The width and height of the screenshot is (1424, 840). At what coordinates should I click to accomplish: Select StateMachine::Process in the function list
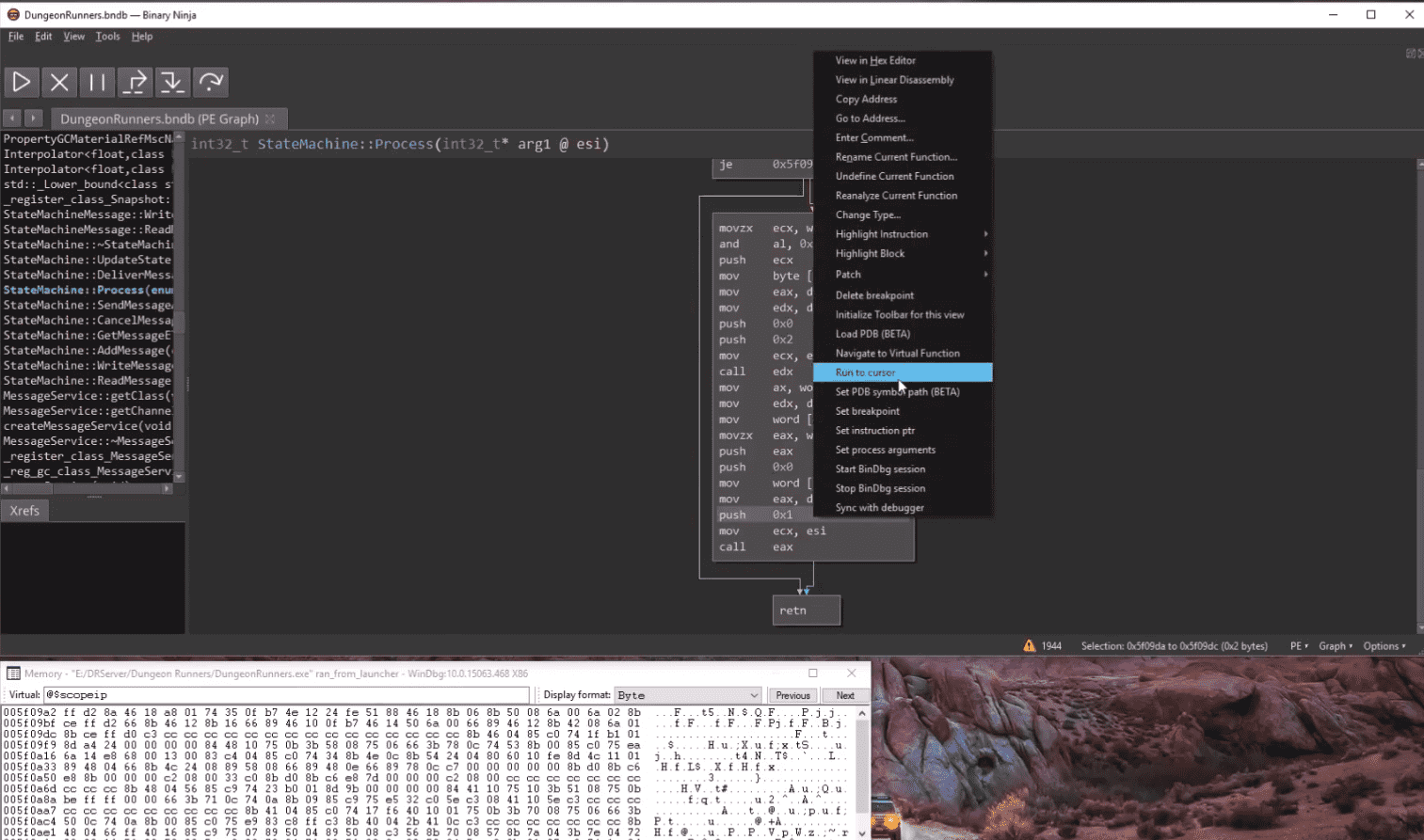(x=88, y=290)
